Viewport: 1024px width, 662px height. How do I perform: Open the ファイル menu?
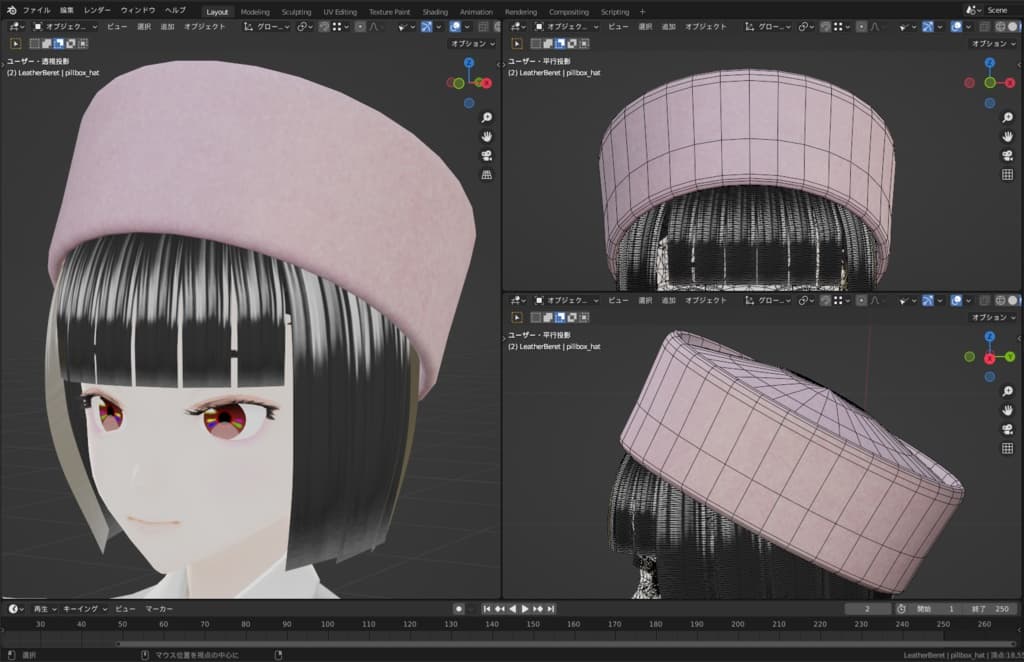point(36,11)
